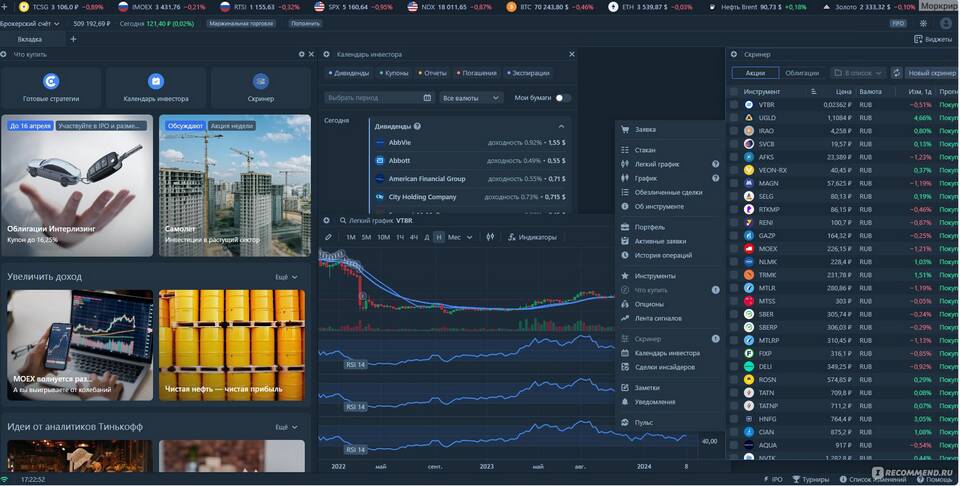Open column settings icon next to Инструмент
The width and height of the screenshot is (960, 486).
pyautogui.click(x=813, y=92)
